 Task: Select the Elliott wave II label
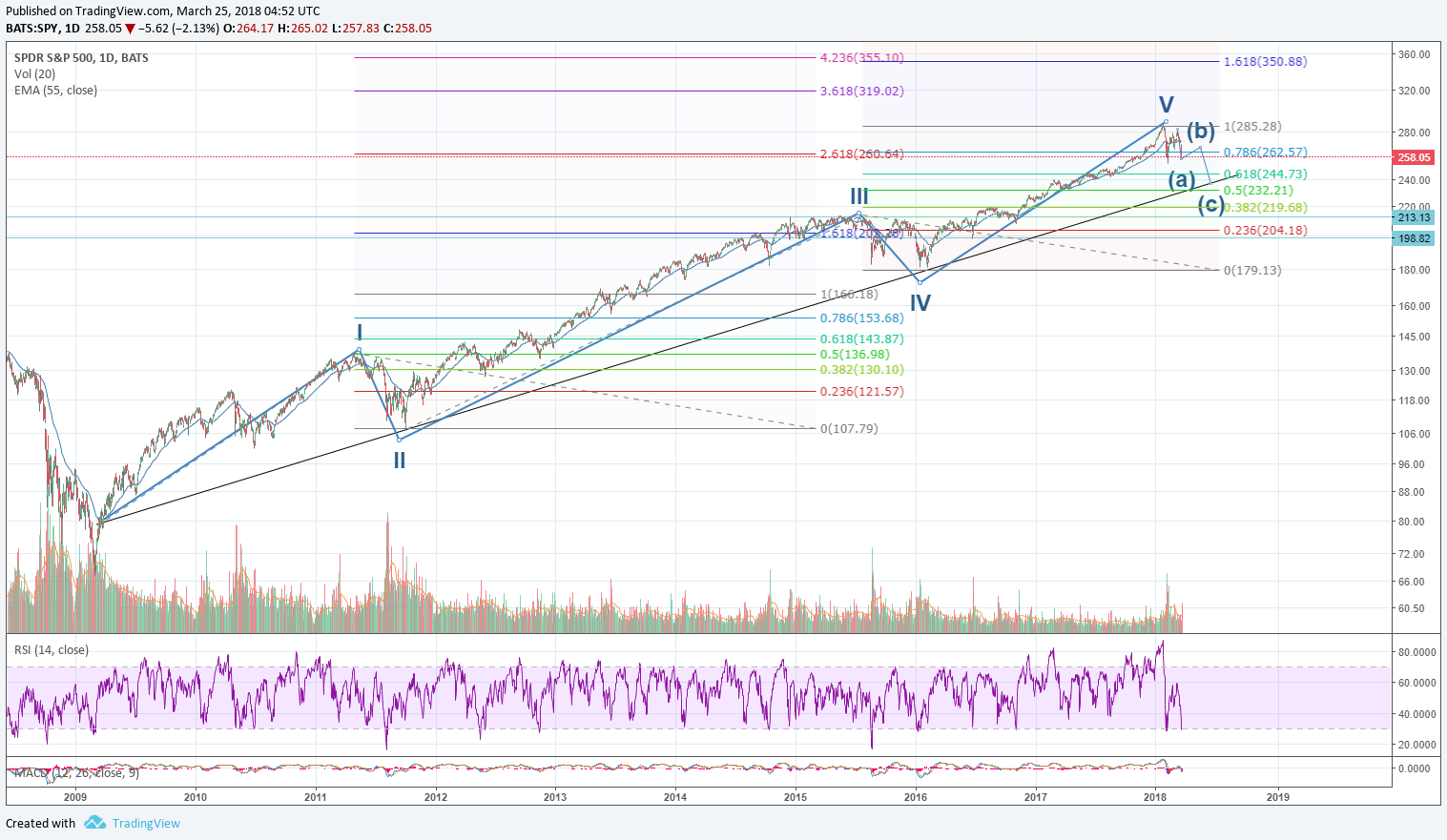click(x=400, y=461)
